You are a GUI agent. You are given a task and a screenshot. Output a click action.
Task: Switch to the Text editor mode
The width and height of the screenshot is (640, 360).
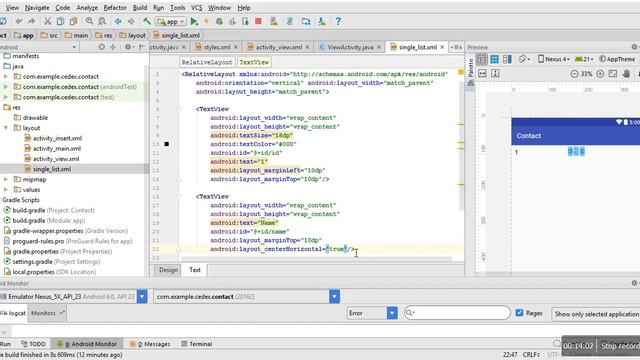coord(195,270)
